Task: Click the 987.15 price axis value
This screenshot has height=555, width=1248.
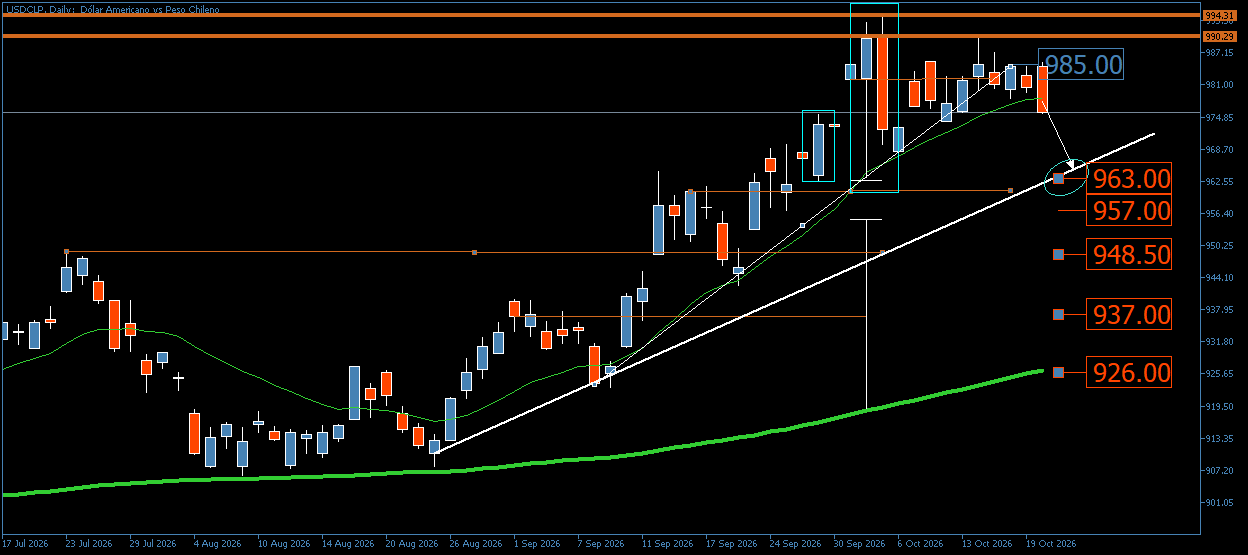Action: click(x=1219, y=52)
